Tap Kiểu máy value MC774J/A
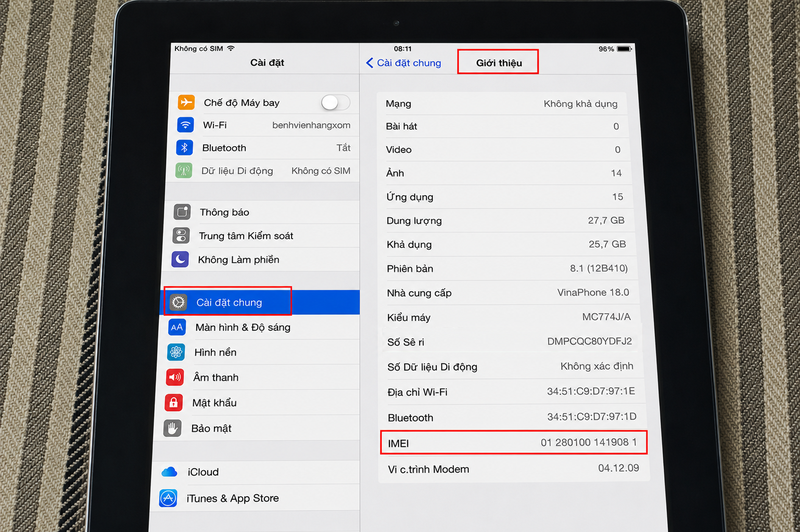The width and height of the screenshot is (800, 532). pos(607,317)
